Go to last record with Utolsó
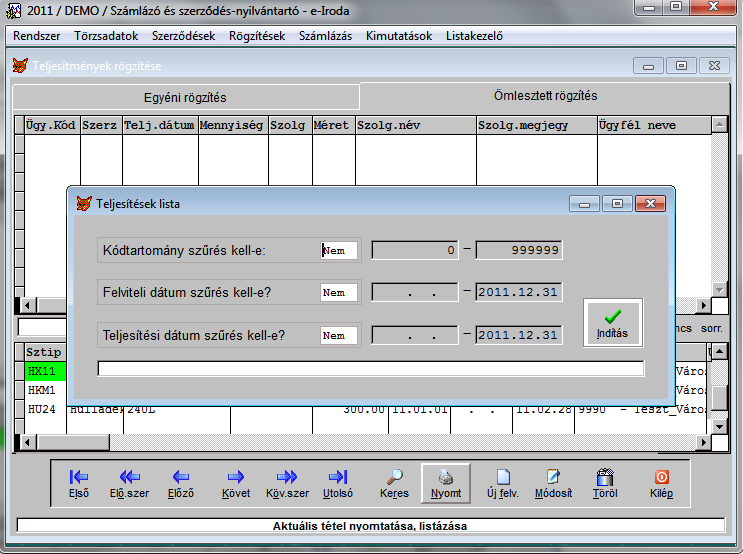The width and height of the screenshot is (743, 554). (338, 484)
